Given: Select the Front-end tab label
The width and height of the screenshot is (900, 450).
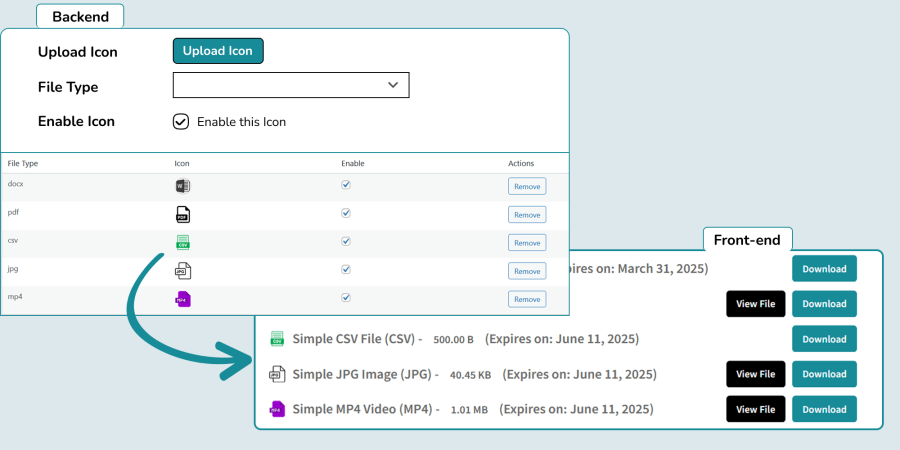Looking at the screenshot, I should click(748, 240).
